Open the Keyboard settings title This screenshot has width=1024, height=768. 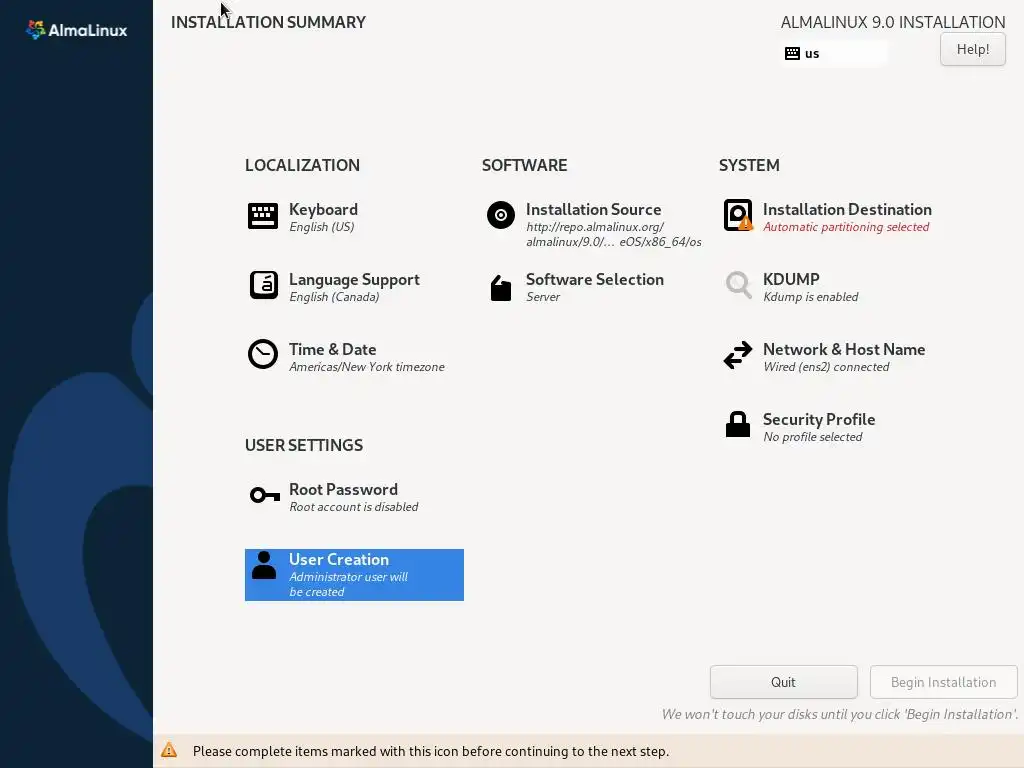[x=323, y=210]
